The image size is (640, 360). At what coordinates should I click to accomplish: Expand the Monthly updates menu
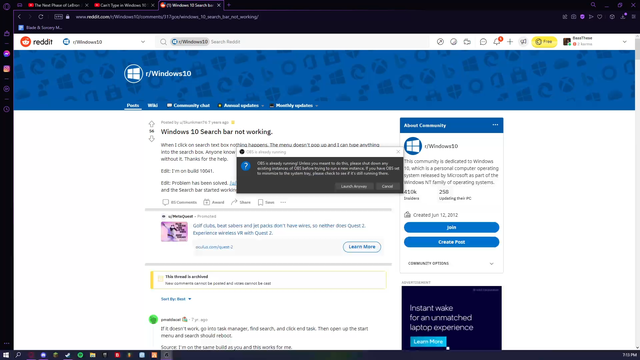[294, 105]
